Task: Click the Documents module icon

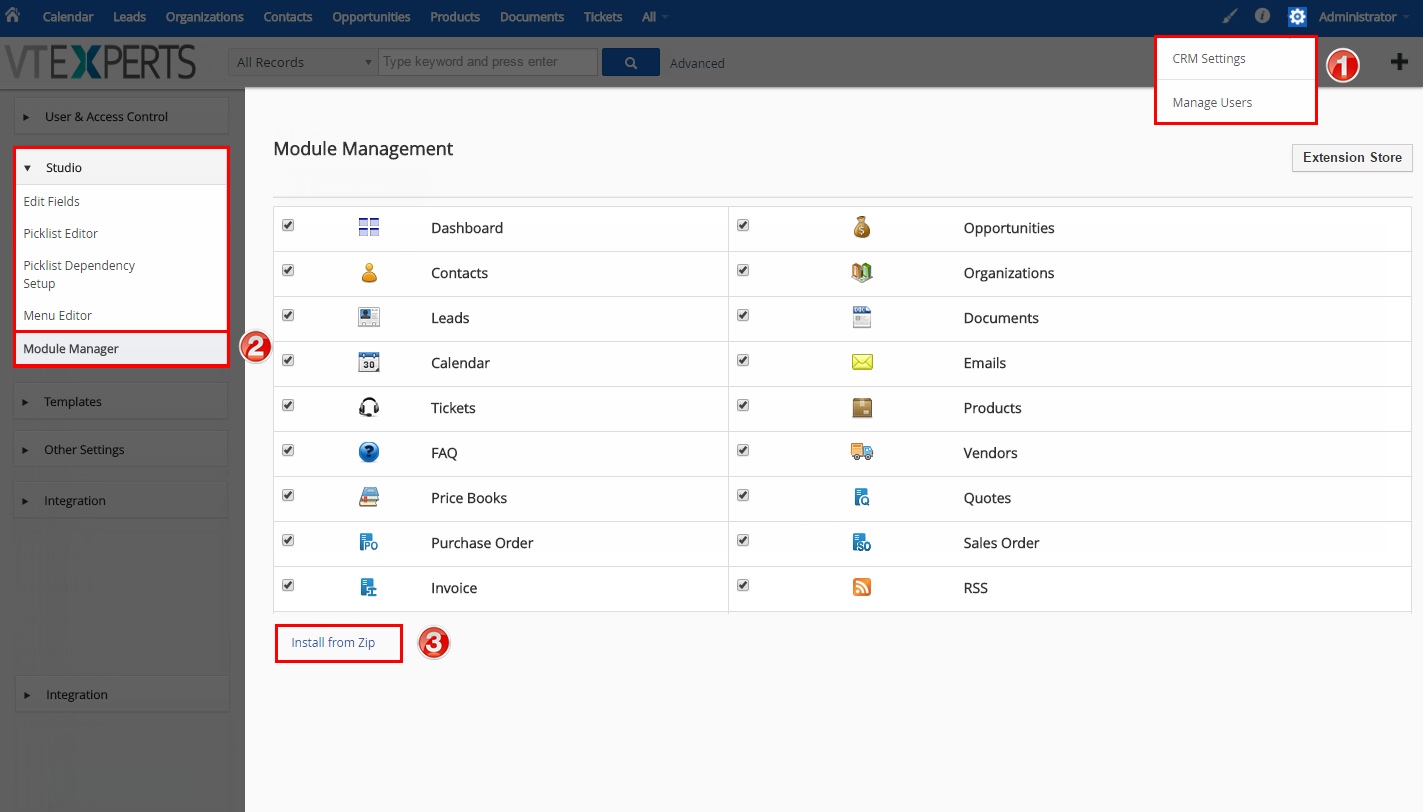Action: pos(862,317)
